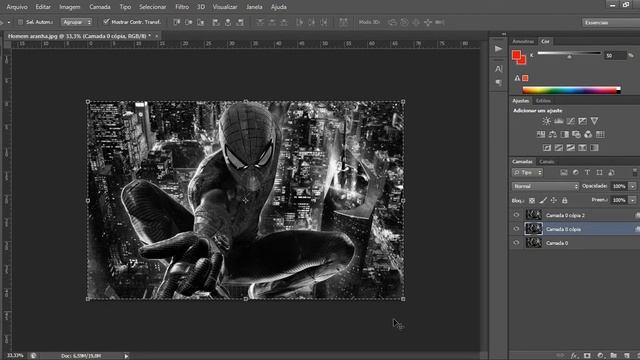The image size is (640, 360).
Task: Toggle the layer filter switch
Action: tap(635, 172)
